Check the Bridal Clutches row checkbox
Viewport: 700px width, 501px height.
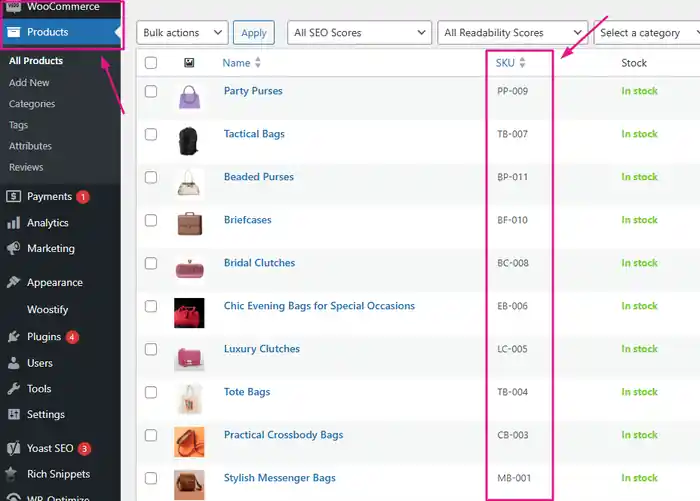click(151, 263)
